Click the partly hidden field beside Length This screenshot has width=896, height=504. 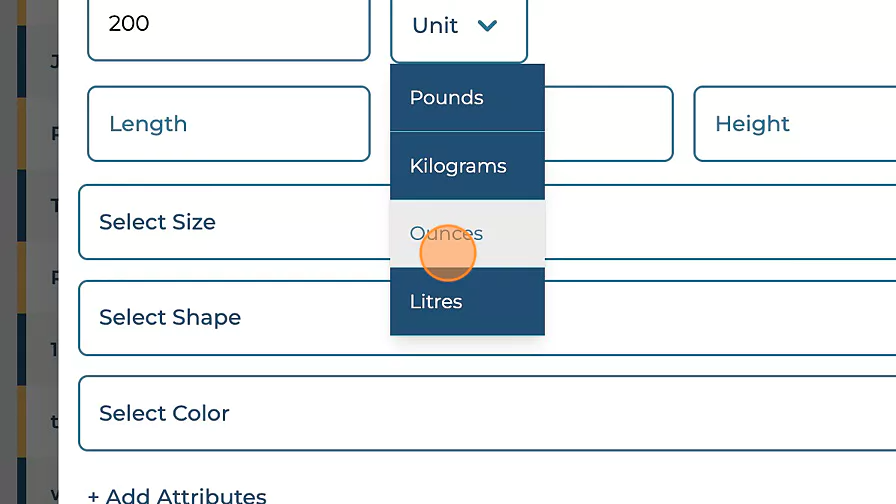(608, 124)
